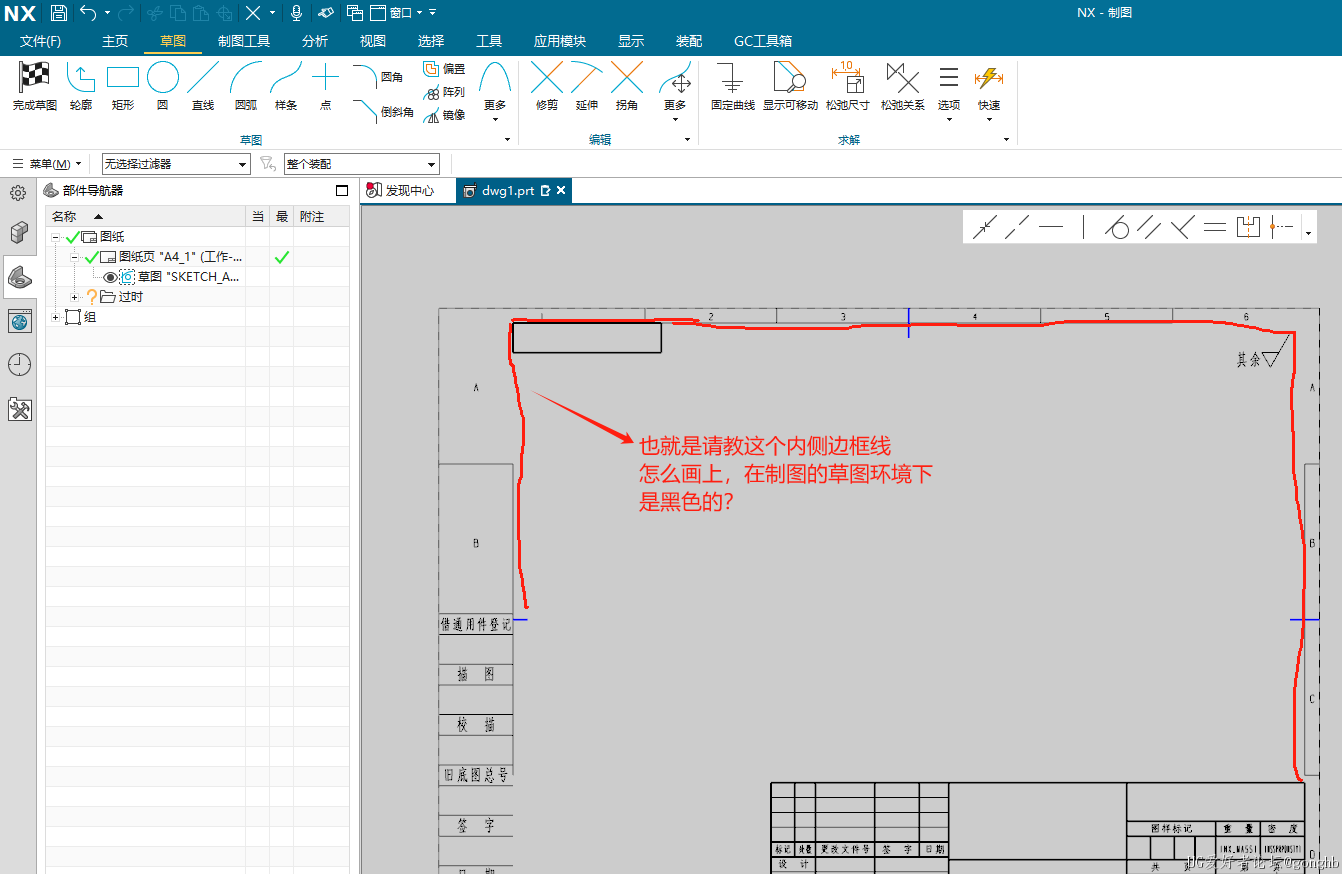Image resolution: width=1342 pixels, height=874 pixels.
Task: Switch to the View (视图) tab
Action: click(x=373, y=41)
